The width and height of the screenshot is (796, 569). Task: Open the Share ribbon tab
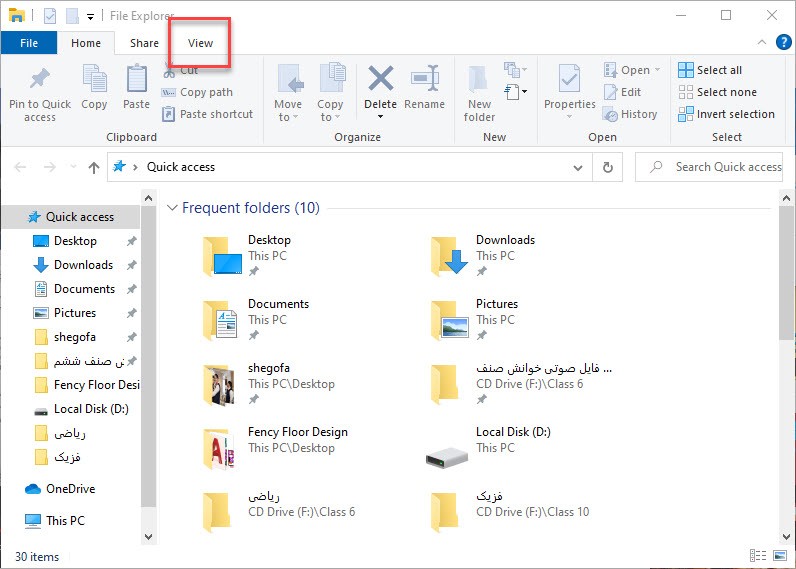point(144,43)
